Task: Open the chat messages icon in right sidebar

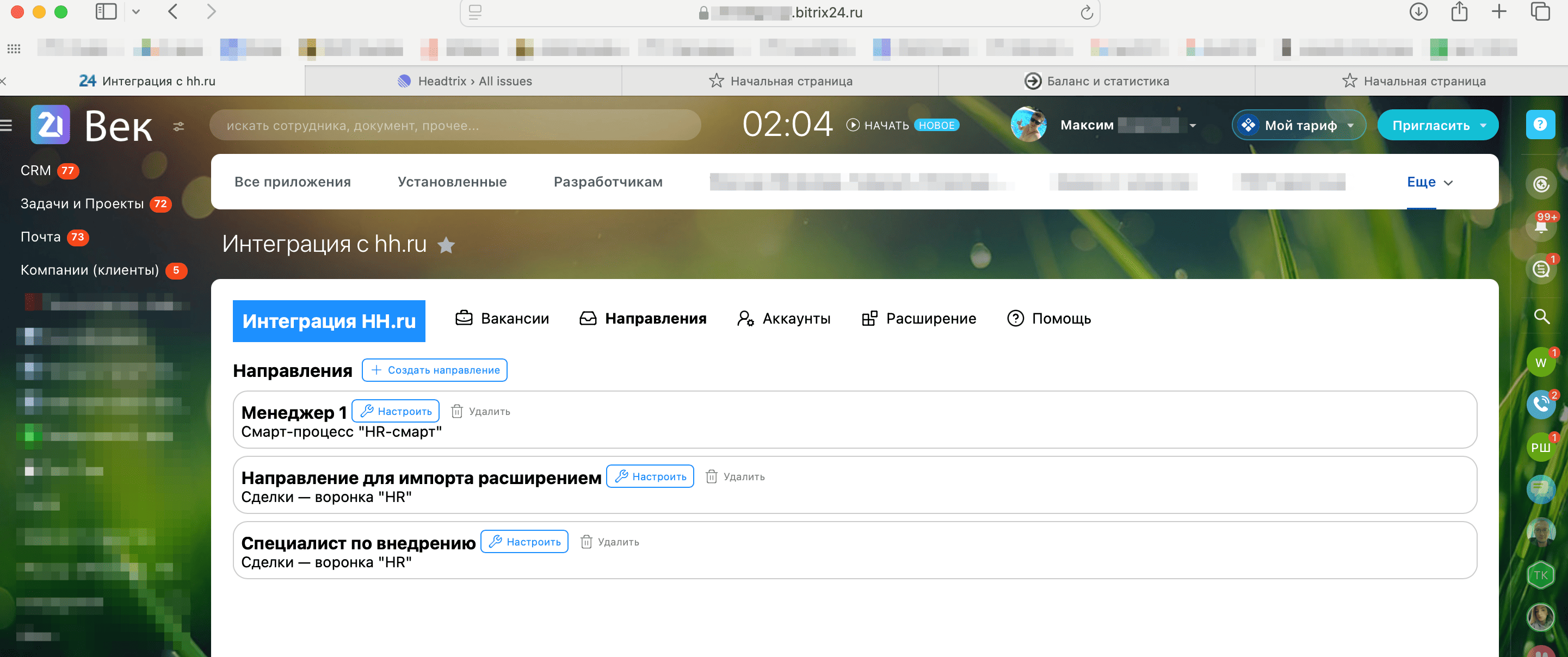Action: pyautogui.click(x=1541, y=269)
